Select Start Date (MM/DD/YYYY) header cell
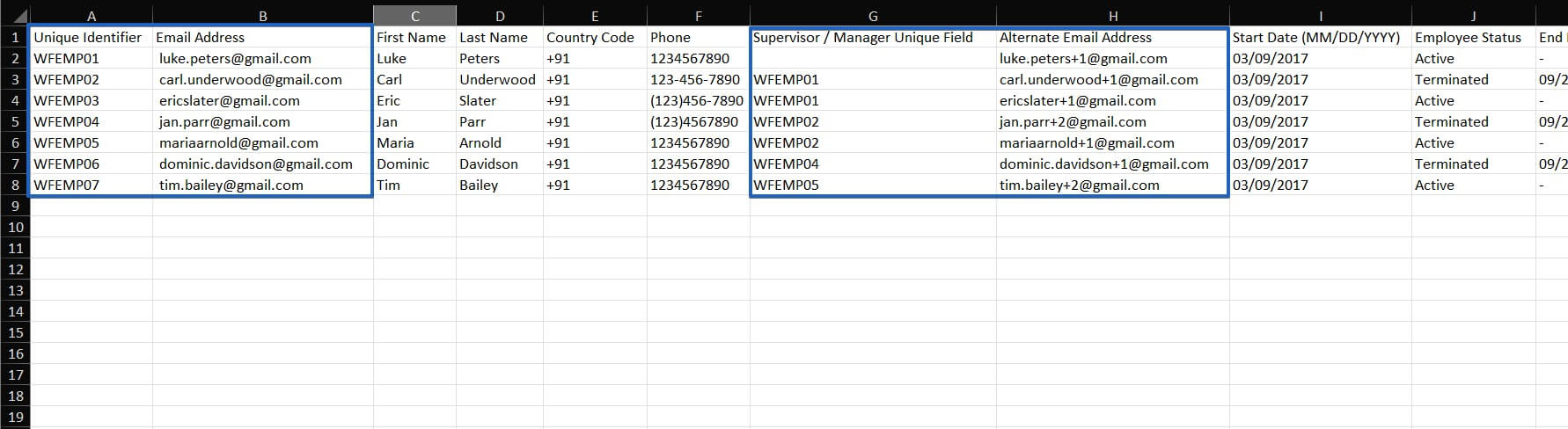The height and width of the screenshot is (429, 1568). (x=1316, y=37)
